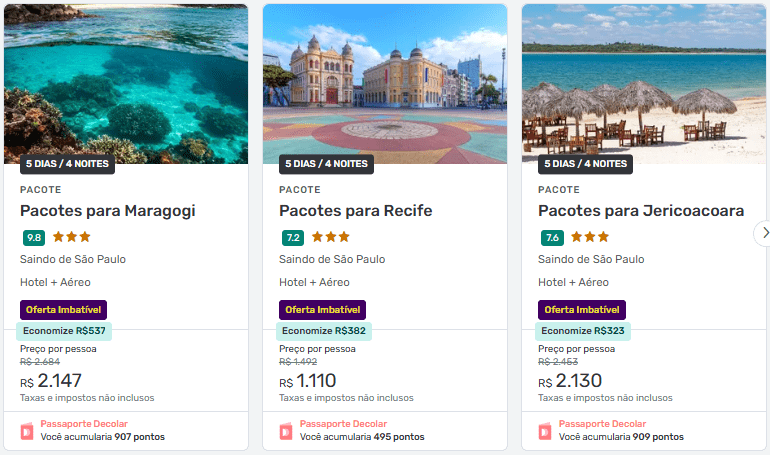The width and height of the screenshot is (770, 455).
Task: Click the star rating on Jericoacoara package
Action: tap(590, 237)
